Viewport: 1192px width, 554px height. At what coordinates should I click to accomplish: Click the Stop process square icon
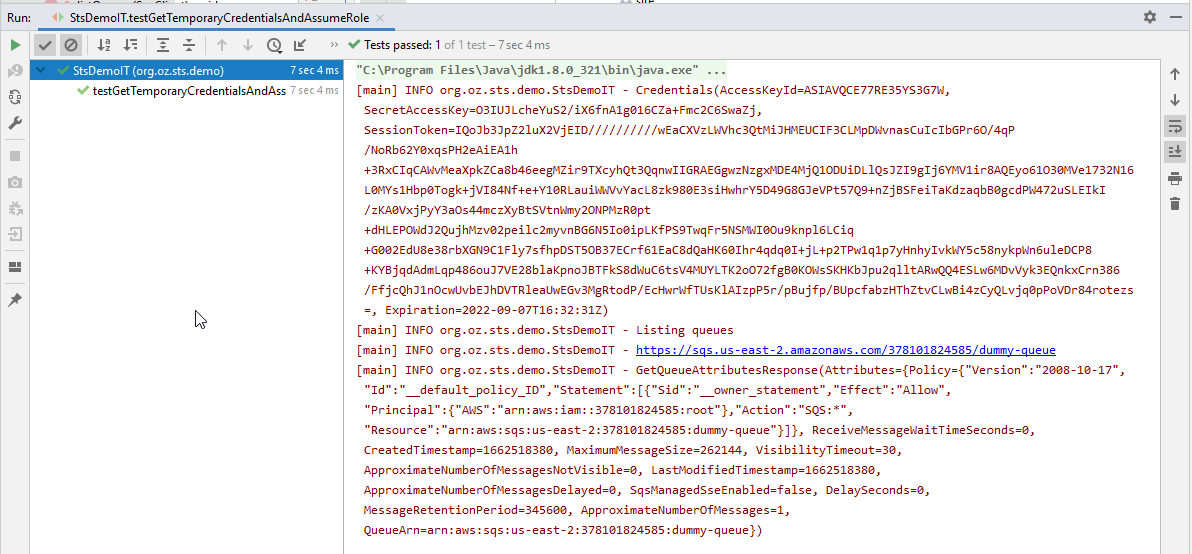(14, 156)
